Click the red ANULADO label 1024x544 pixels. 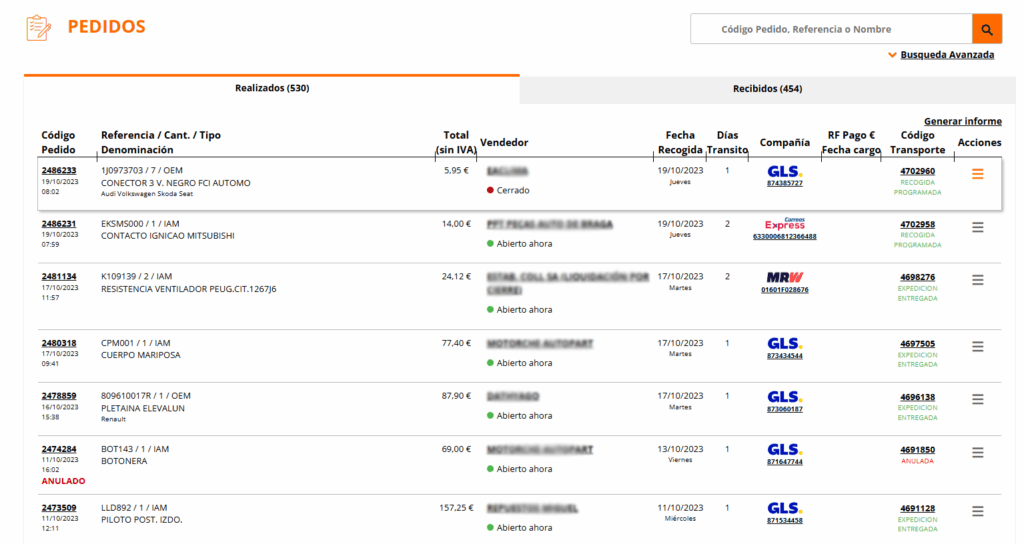63,481
